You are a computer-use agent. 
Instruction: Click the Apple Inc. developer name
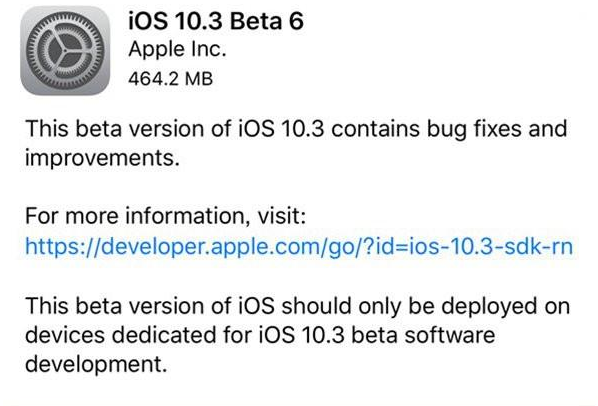(177, 50)
